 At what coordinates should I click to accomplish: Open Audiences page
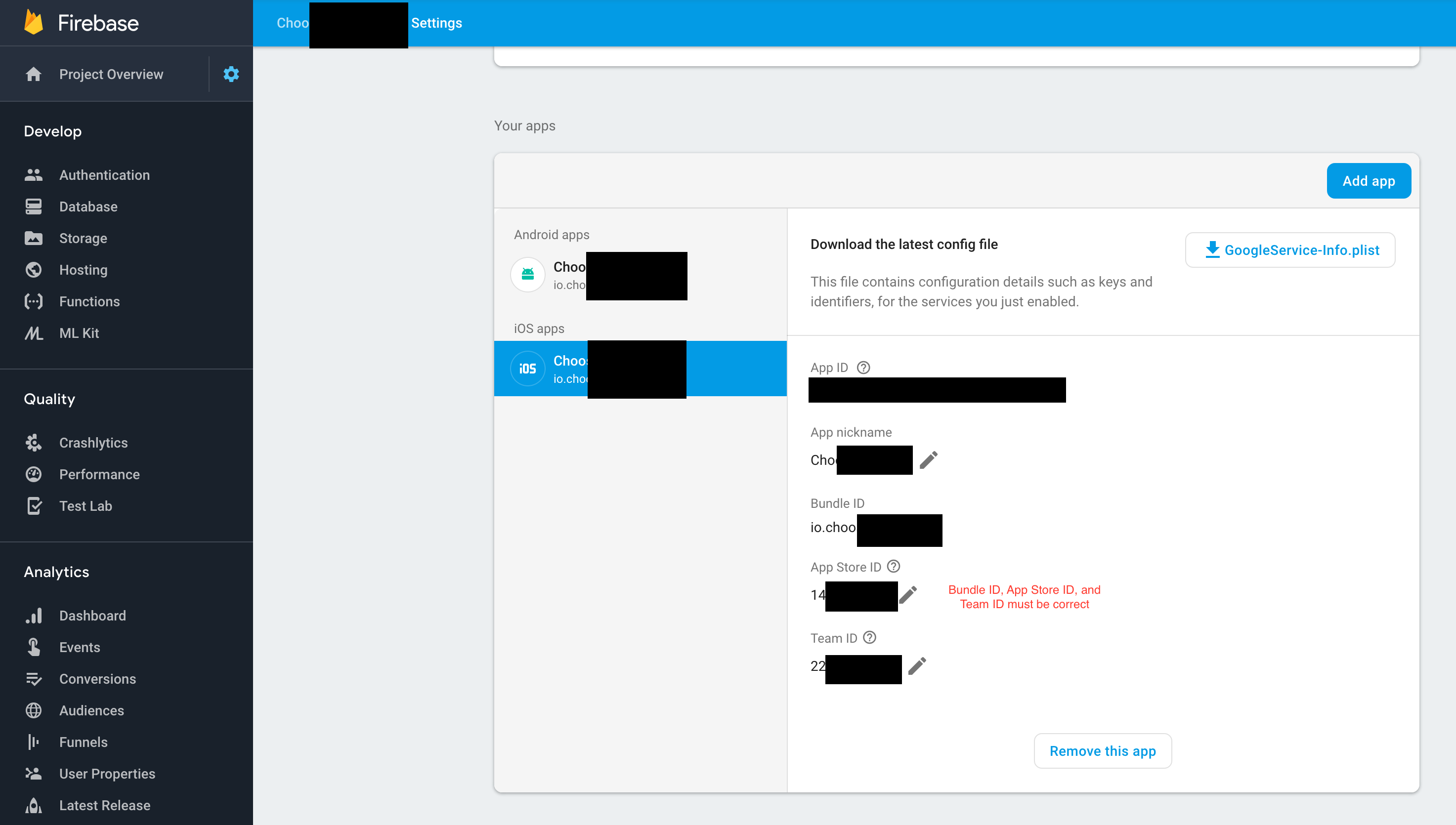(92, 710)
